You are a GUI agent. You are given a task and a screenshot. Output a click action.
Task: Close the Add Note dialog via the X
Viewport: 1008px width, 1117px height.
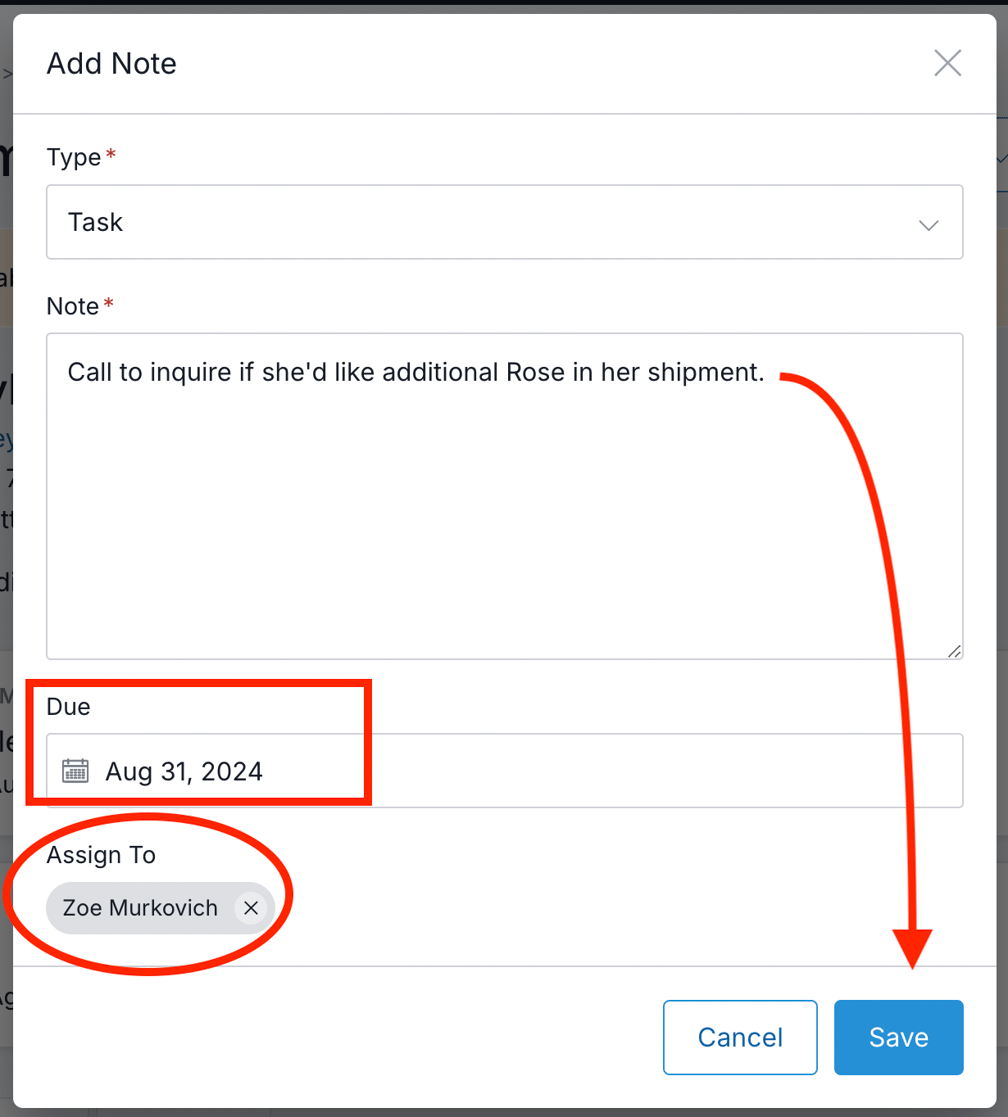point(947,62)
